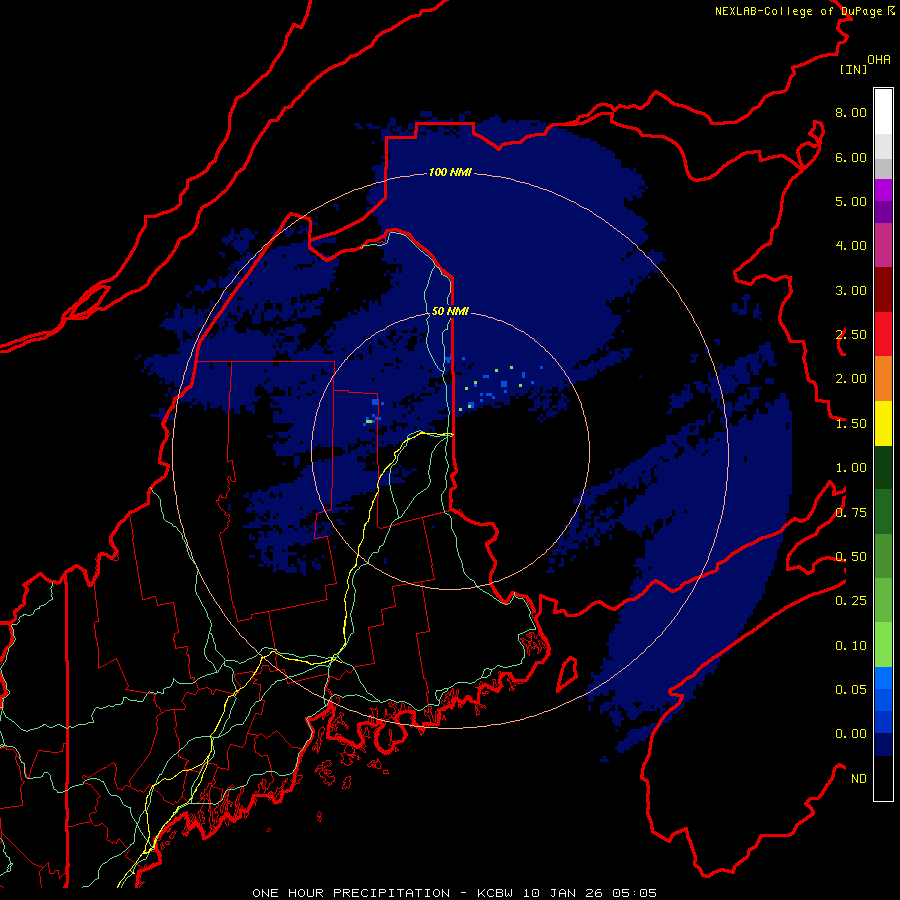This screenshot has height=900, width=900.
Task: Click the 50 NMI range ring label
Action: pyautogui.click(x=450, y=311)
